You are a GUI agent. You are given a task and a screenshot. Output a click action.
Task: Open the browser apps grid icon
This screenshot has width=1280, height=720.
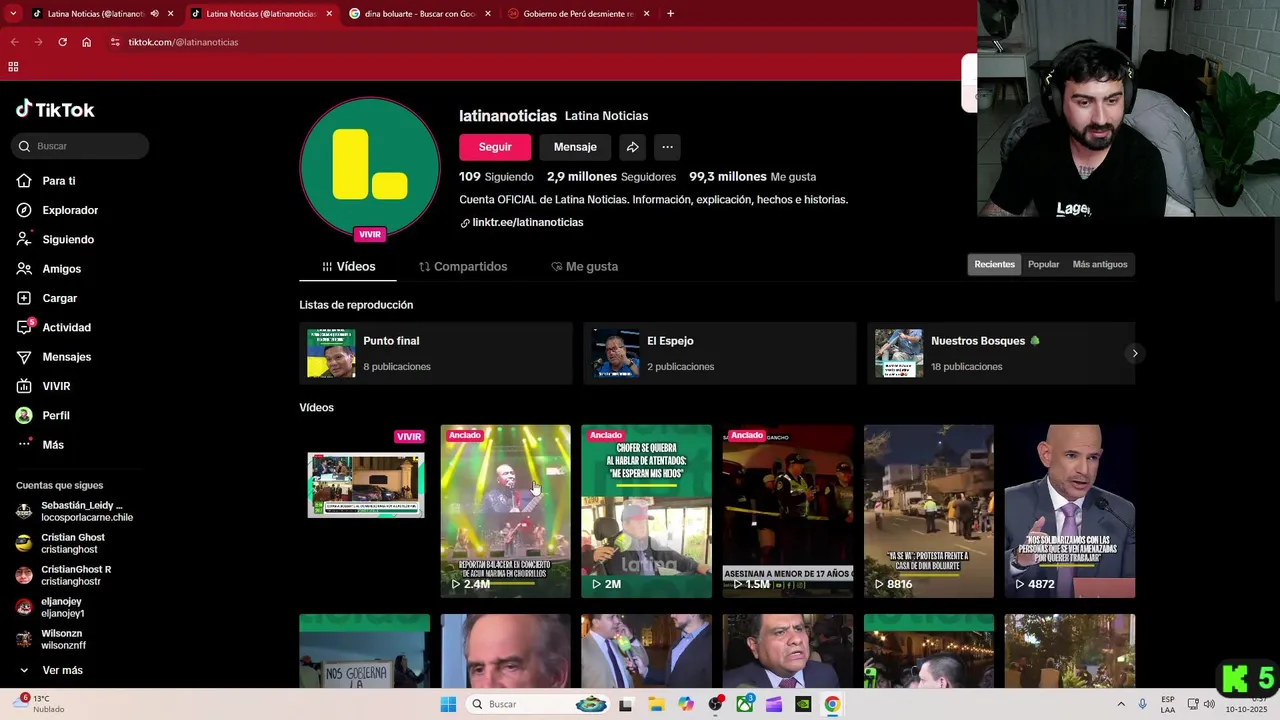(x=13, y=67)
